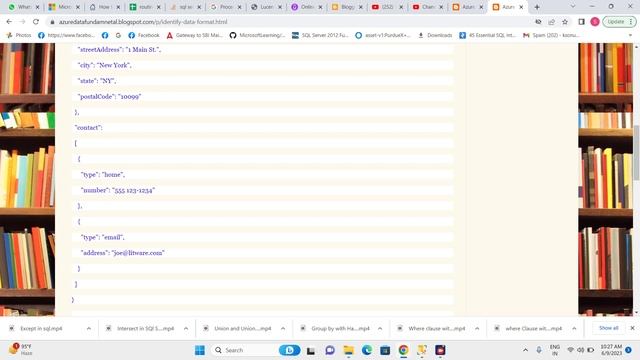
Task: Click the "streetAddress": "1 Main St." line
Action: point(119,49)
